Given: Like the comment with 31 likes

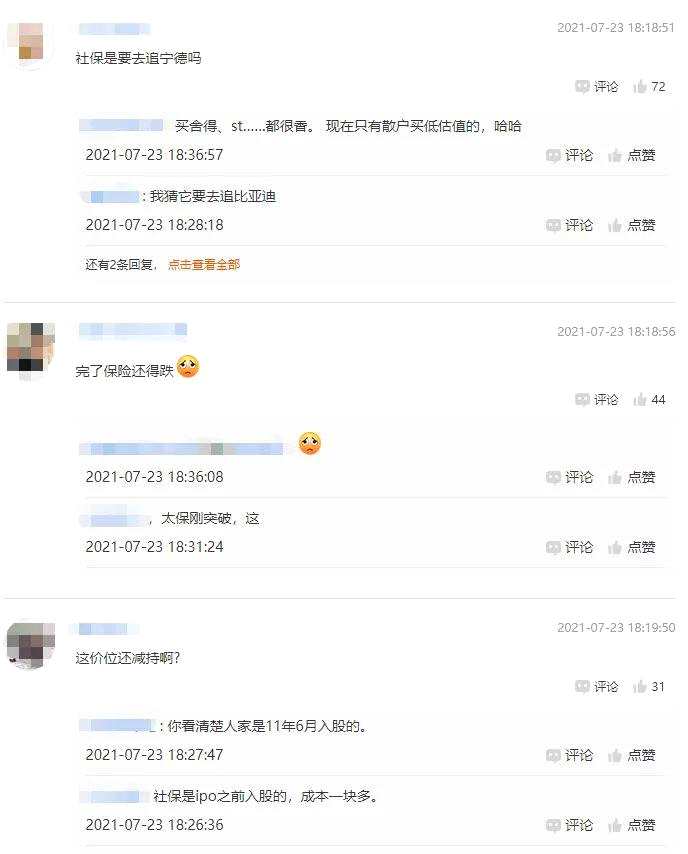Looking at the screenshot, I should (x=649, y=687).
